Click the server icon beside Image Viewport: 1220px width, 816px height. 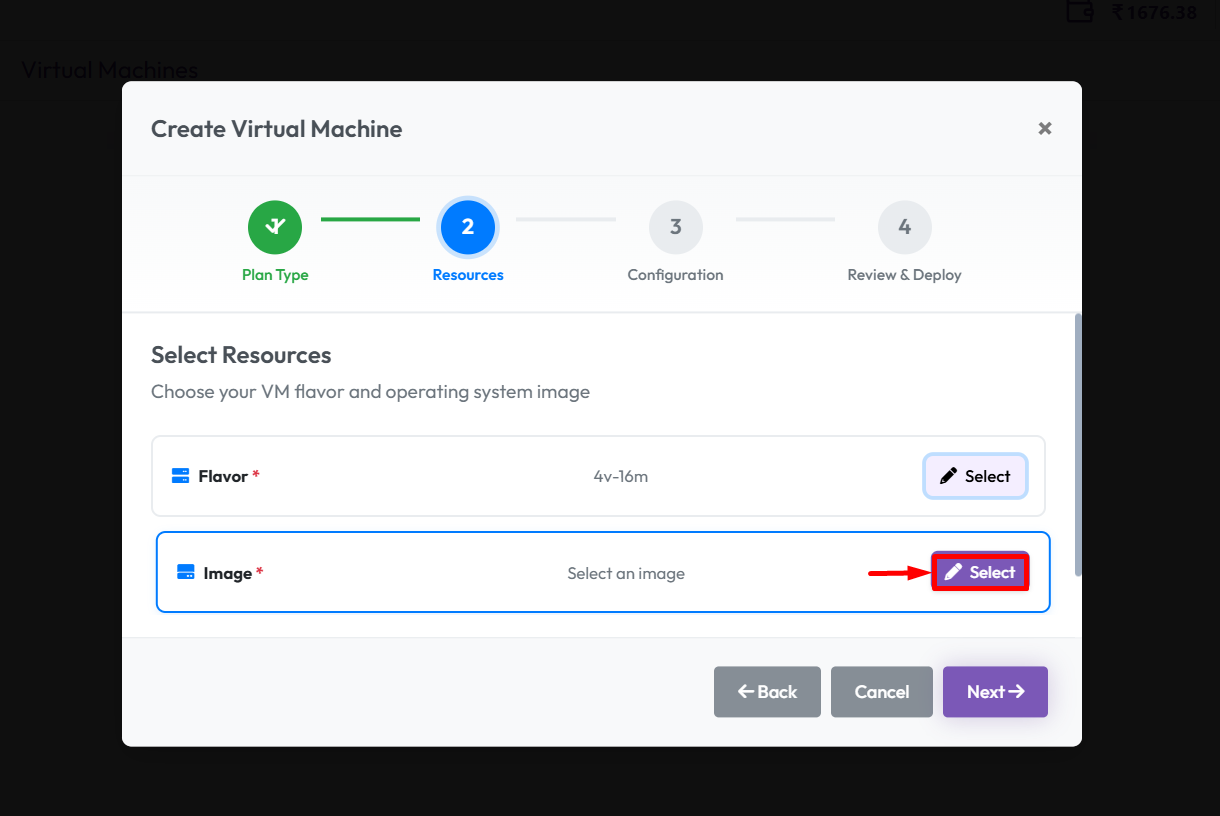coord(185,573)
